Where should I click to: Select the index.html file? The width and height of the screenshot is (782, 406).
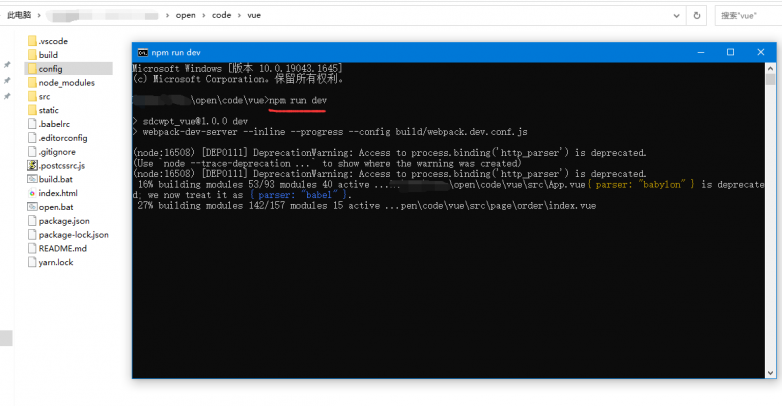57,193
